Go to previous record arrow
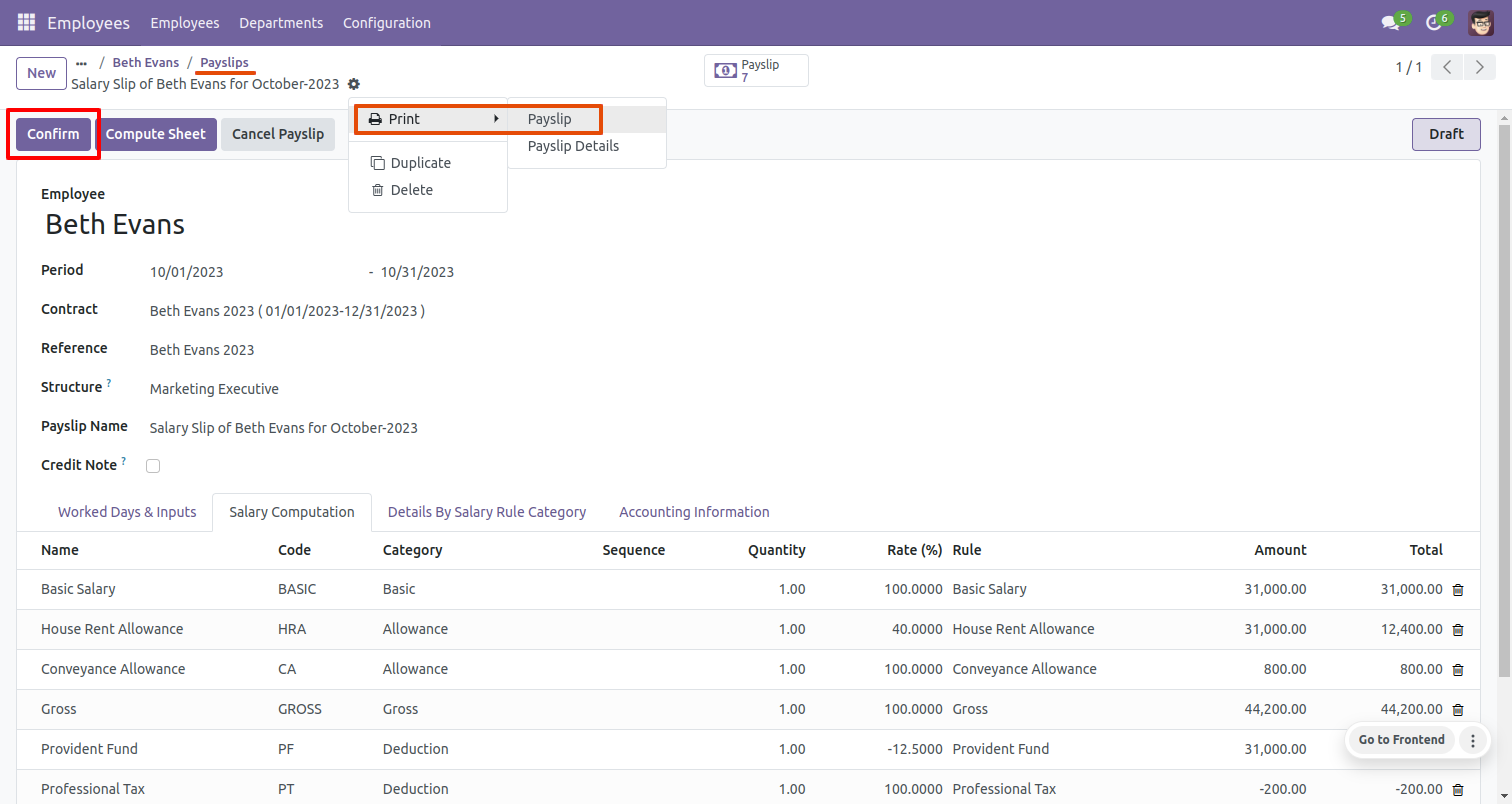The image size is (1512, 804). pyautogui.click(x=1447, y=67)
